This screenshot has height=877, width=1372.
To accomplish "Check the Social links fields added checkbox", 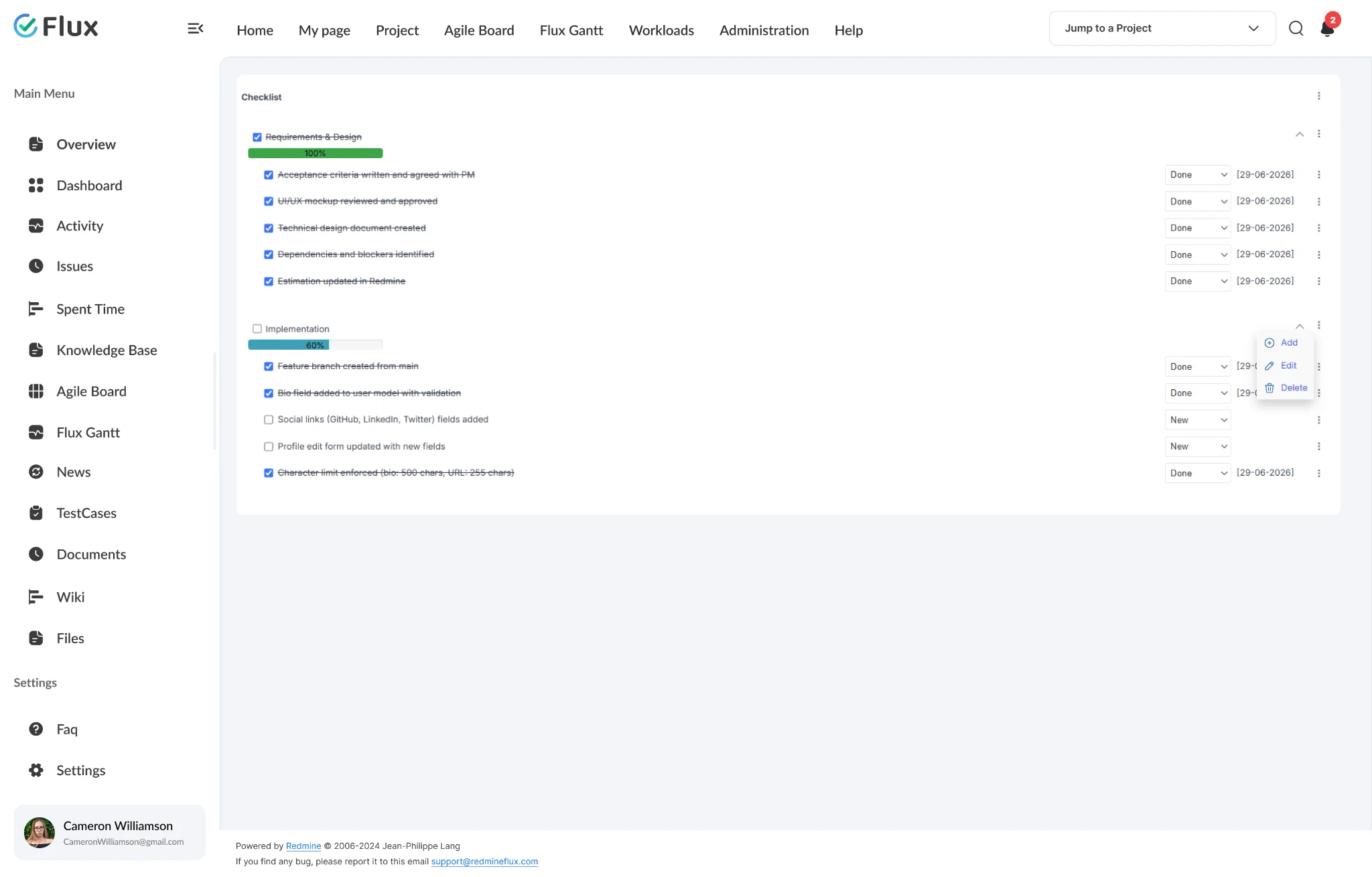I will click(x=269, y=420).
